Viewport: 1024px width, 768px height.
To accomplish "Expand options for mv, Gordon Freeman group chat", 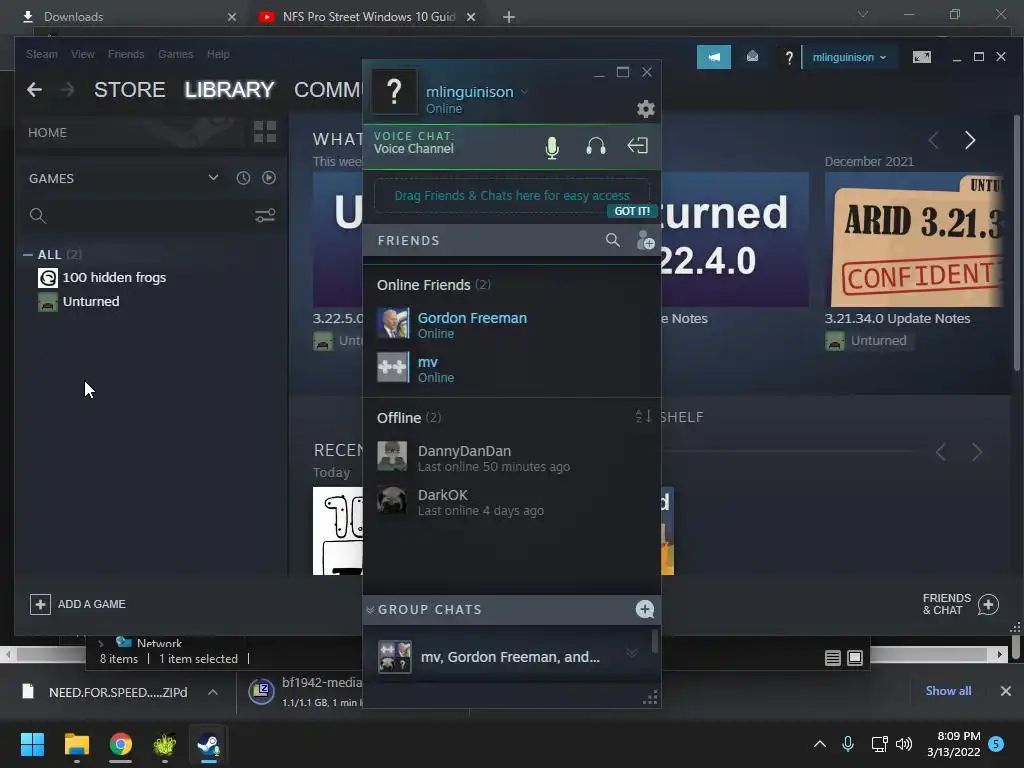I will pos(631,654).
